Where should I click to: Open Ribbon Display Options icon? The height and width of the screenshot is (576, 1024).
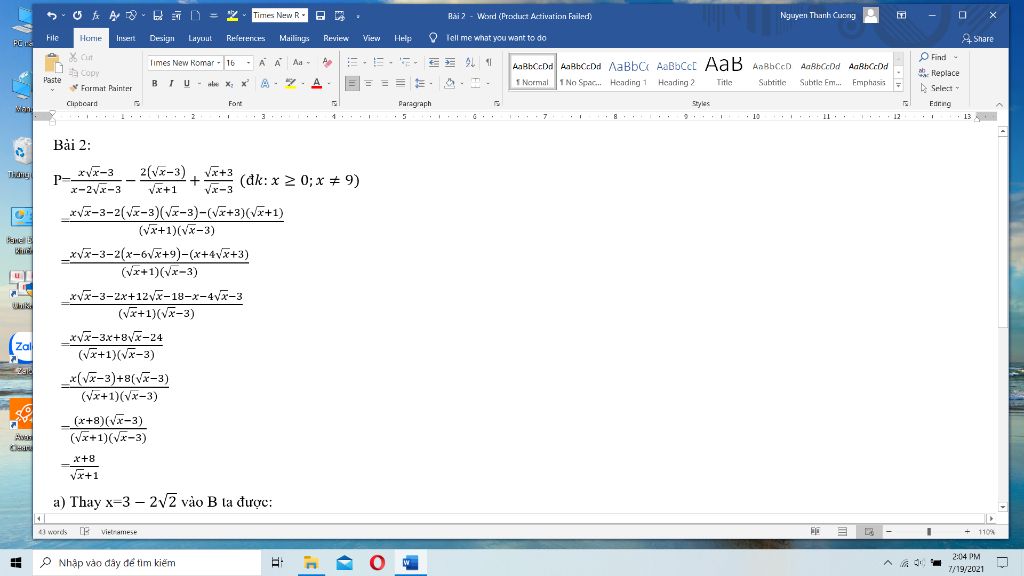[x=901, y=15]
